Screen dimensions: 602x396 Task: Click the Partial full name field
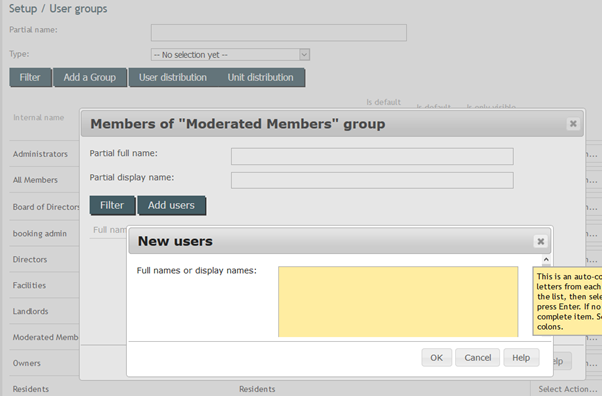click(372, 156)
